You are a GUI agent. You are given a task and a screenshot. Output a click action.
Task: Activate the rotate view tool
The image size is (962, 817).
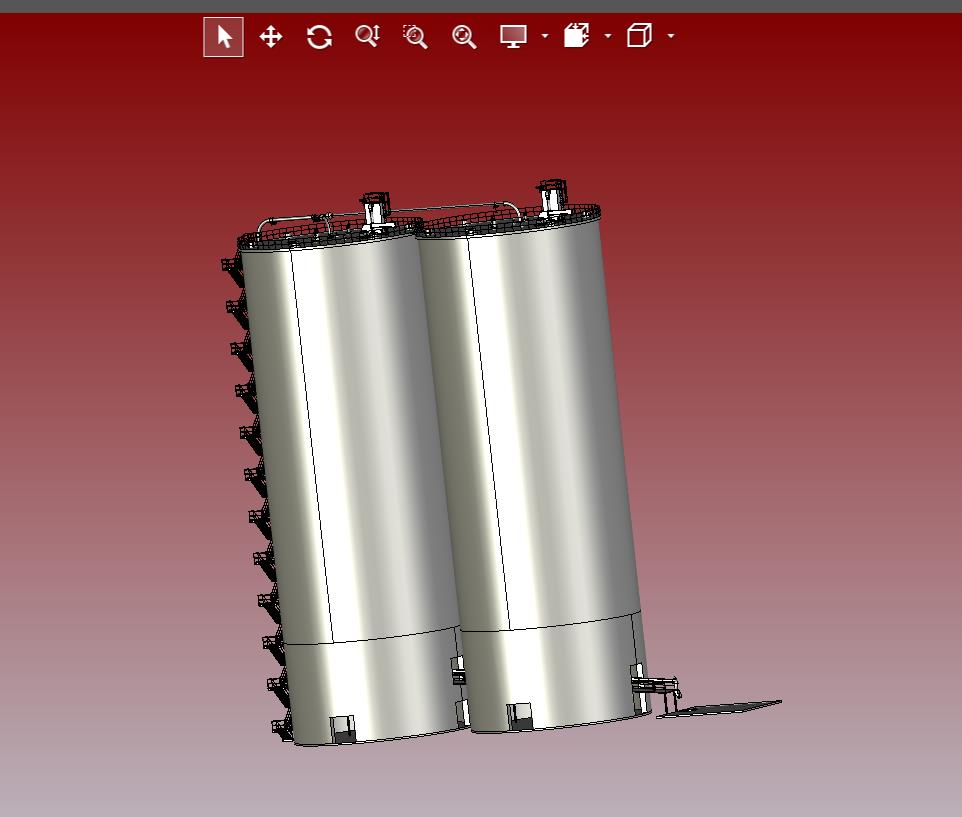click(x=319, y=37)
